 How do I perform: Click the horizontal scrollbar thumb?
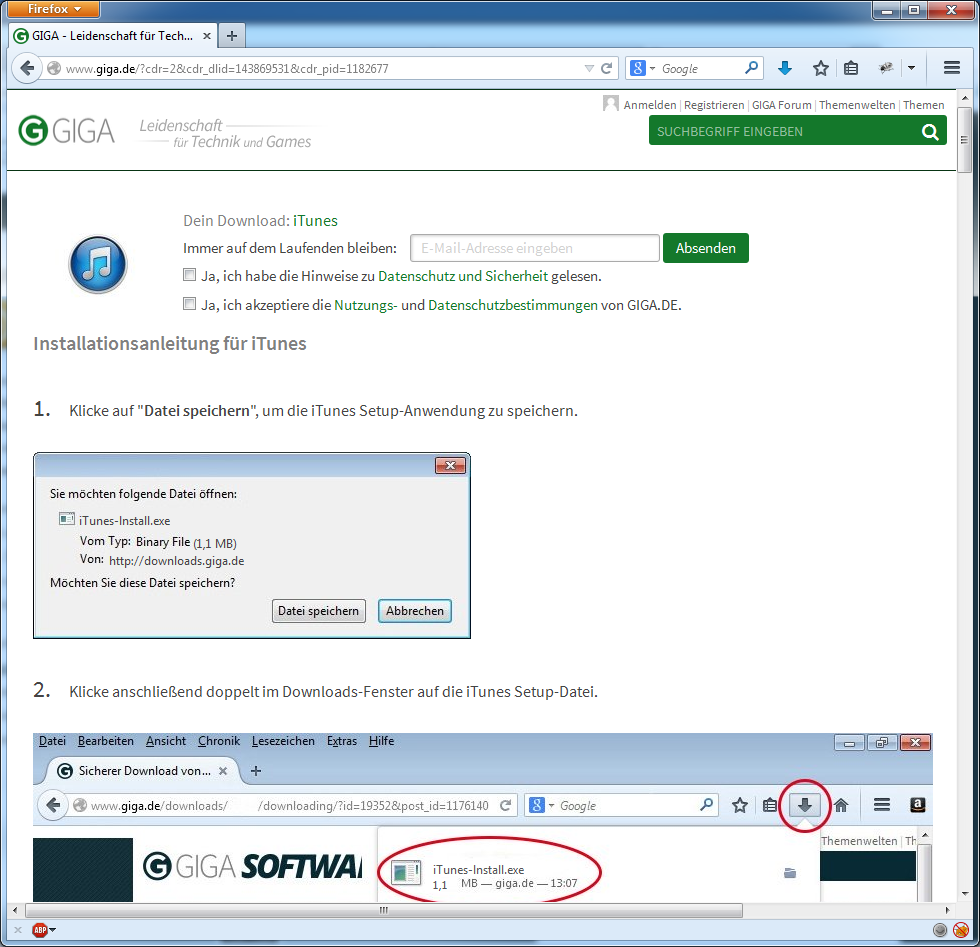[384, 910]
